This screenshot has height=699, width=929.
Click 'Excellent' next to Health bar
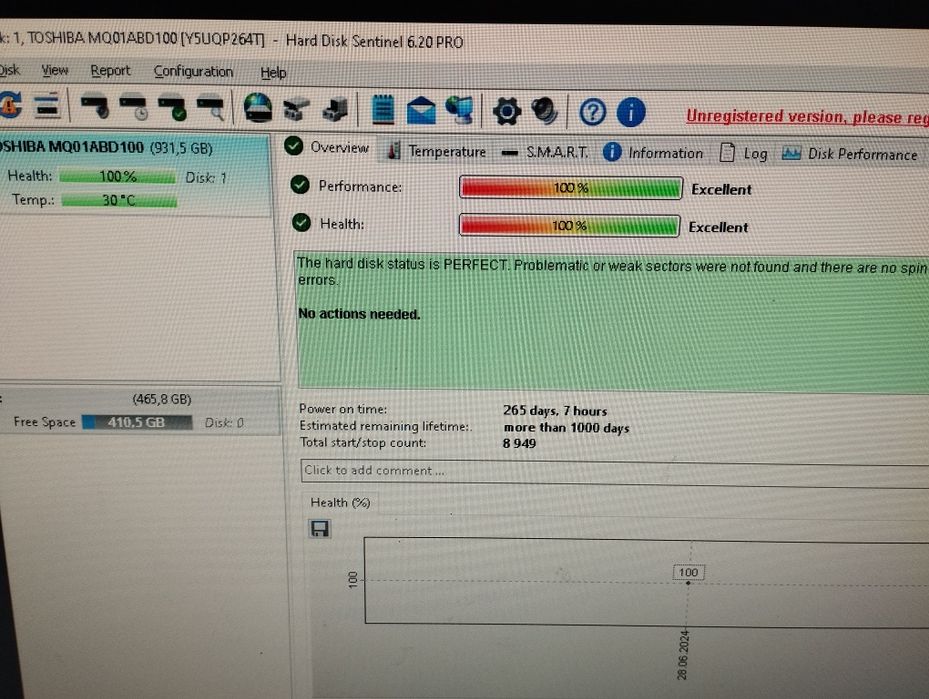point(718,227)
